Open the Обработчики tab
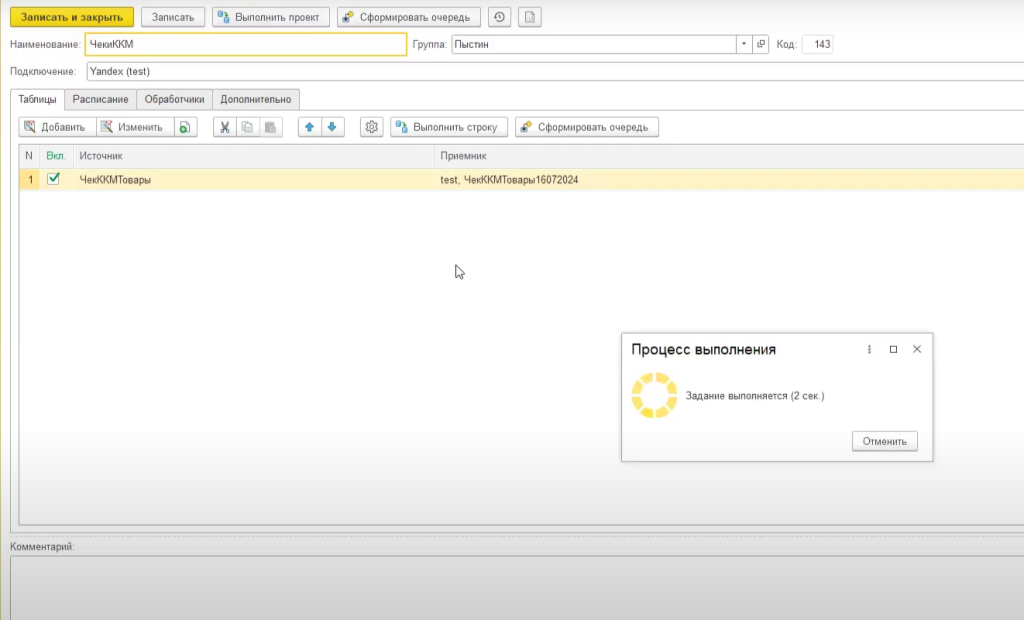Viewport: 1024px width, 620px height. click(174, 100)
